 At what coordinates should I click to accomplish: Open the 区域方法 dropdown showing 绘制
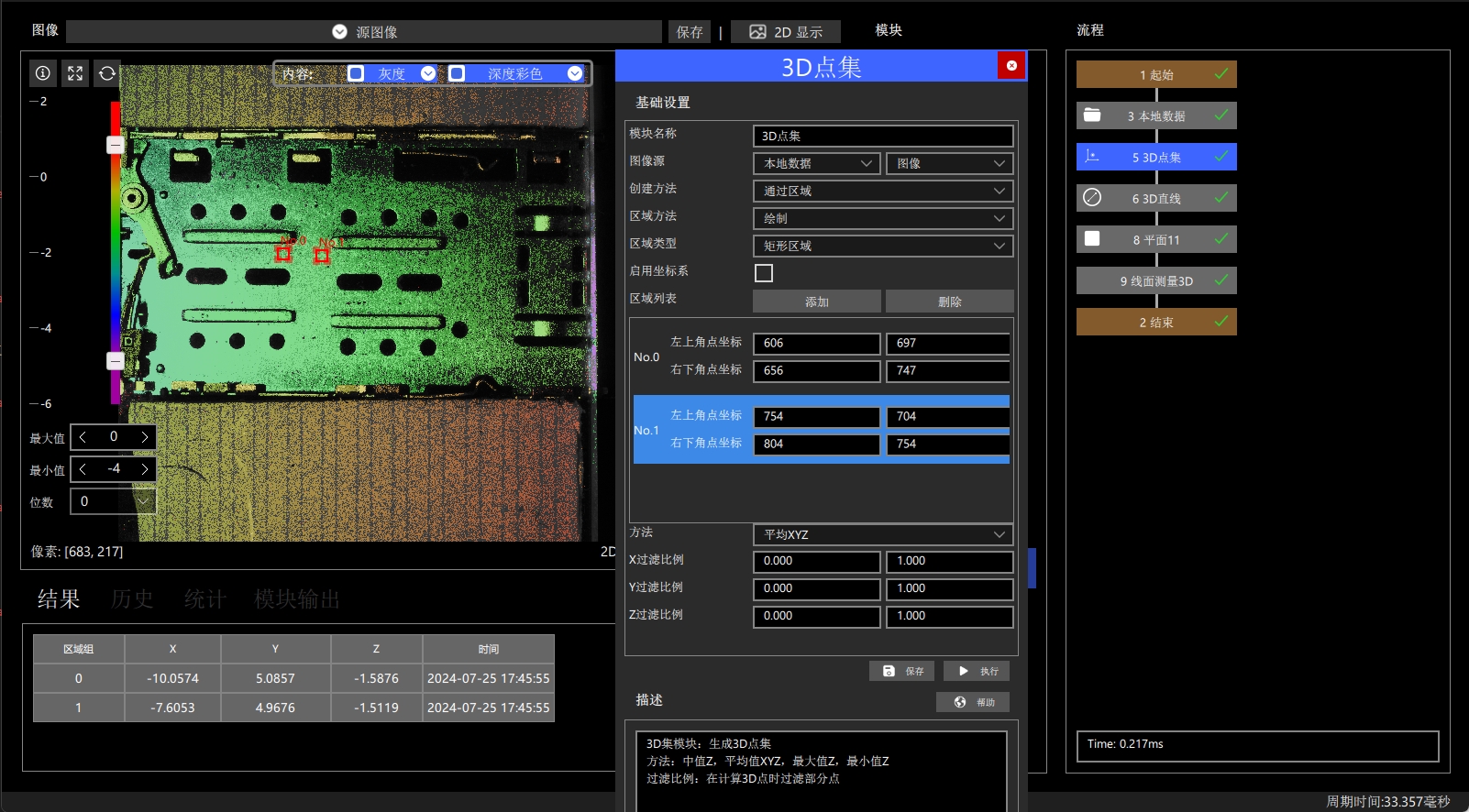point(883,218)
